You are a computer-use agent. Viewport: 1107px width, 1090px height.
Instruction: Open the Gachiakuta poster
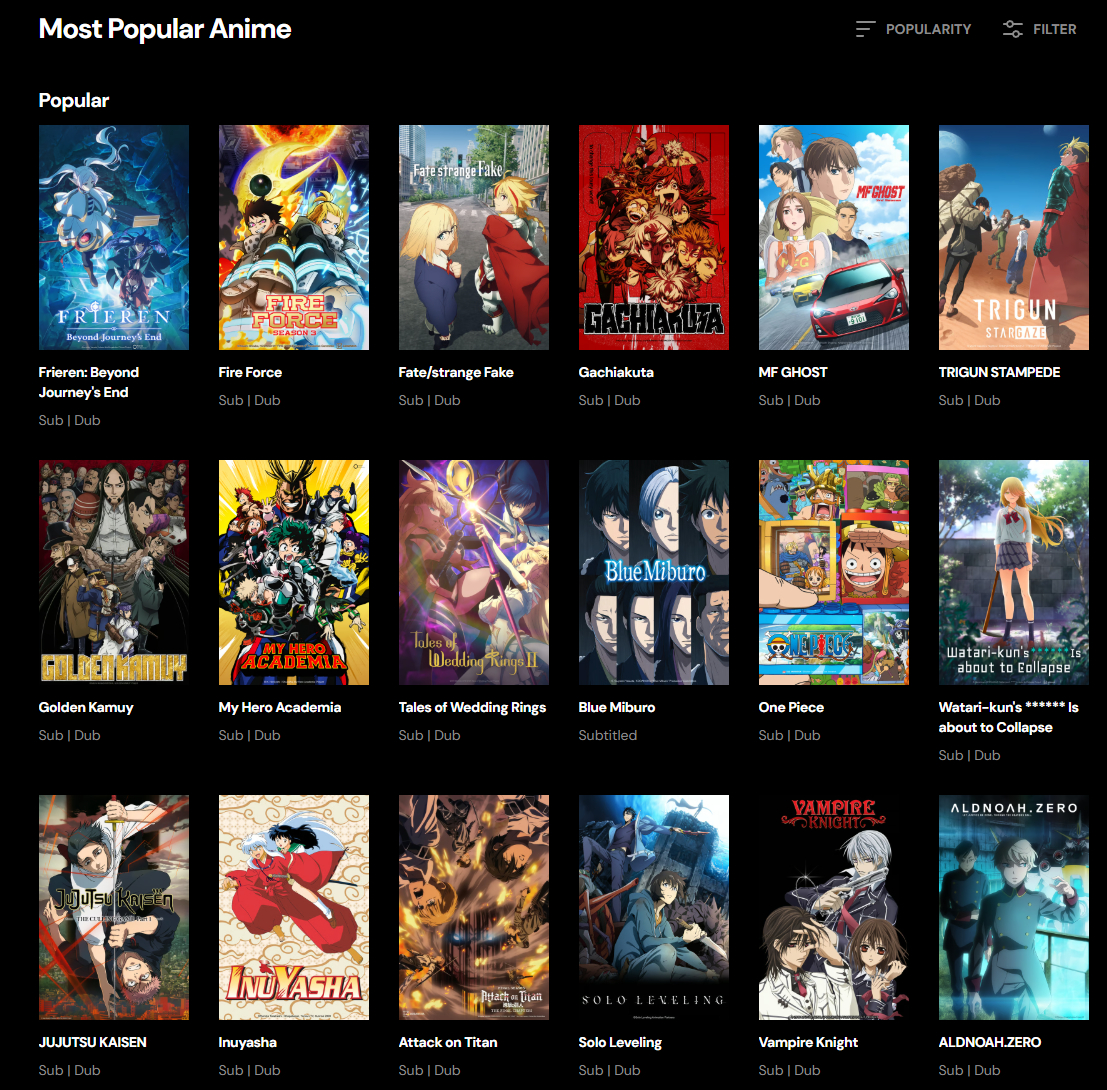tap(654, 237)
